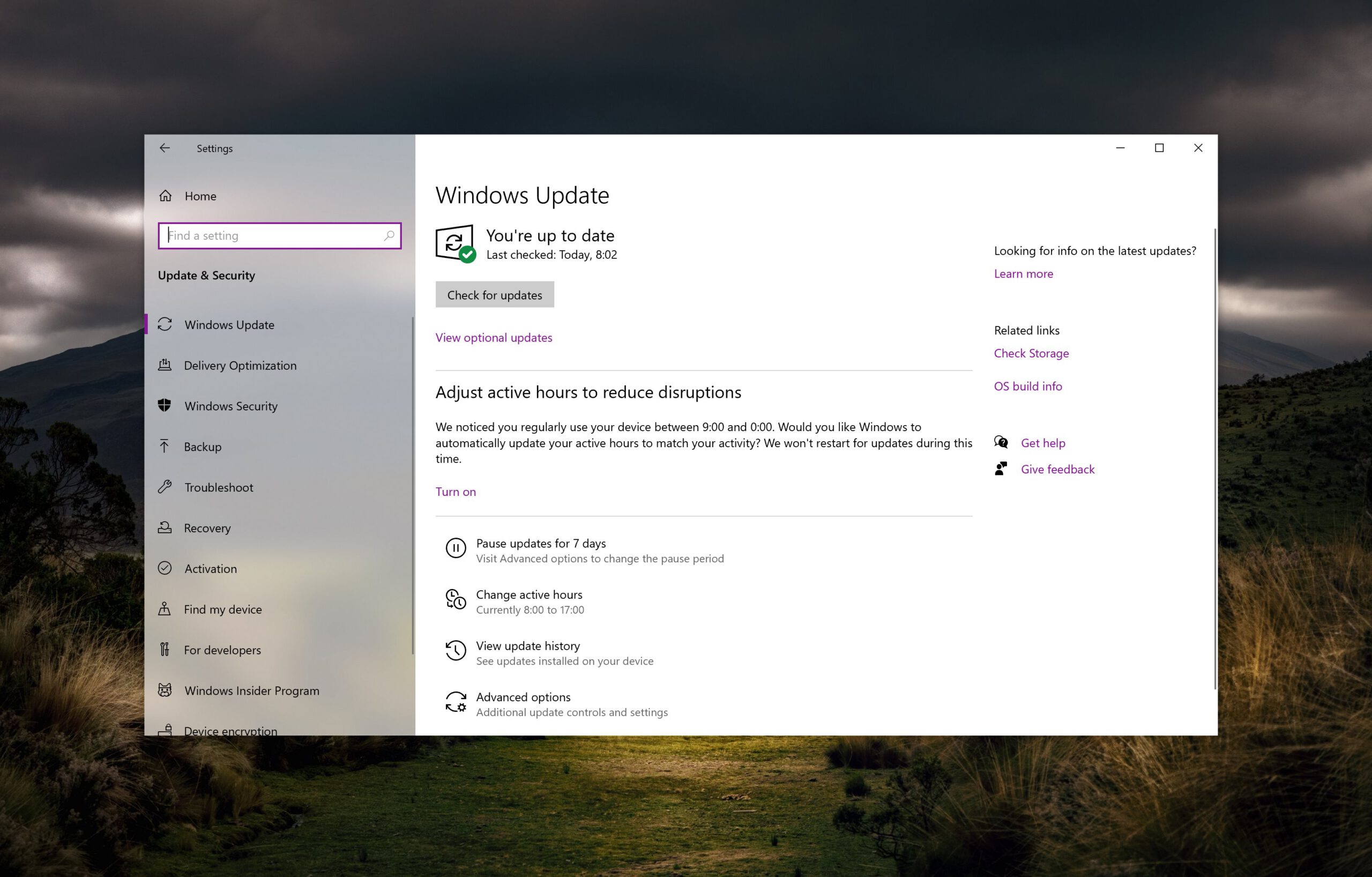Click 'Adjust active hours to reduce disruptions' heading
Image resolution: width=1372 pixels, height=877 pixels.
pos(588,392)
